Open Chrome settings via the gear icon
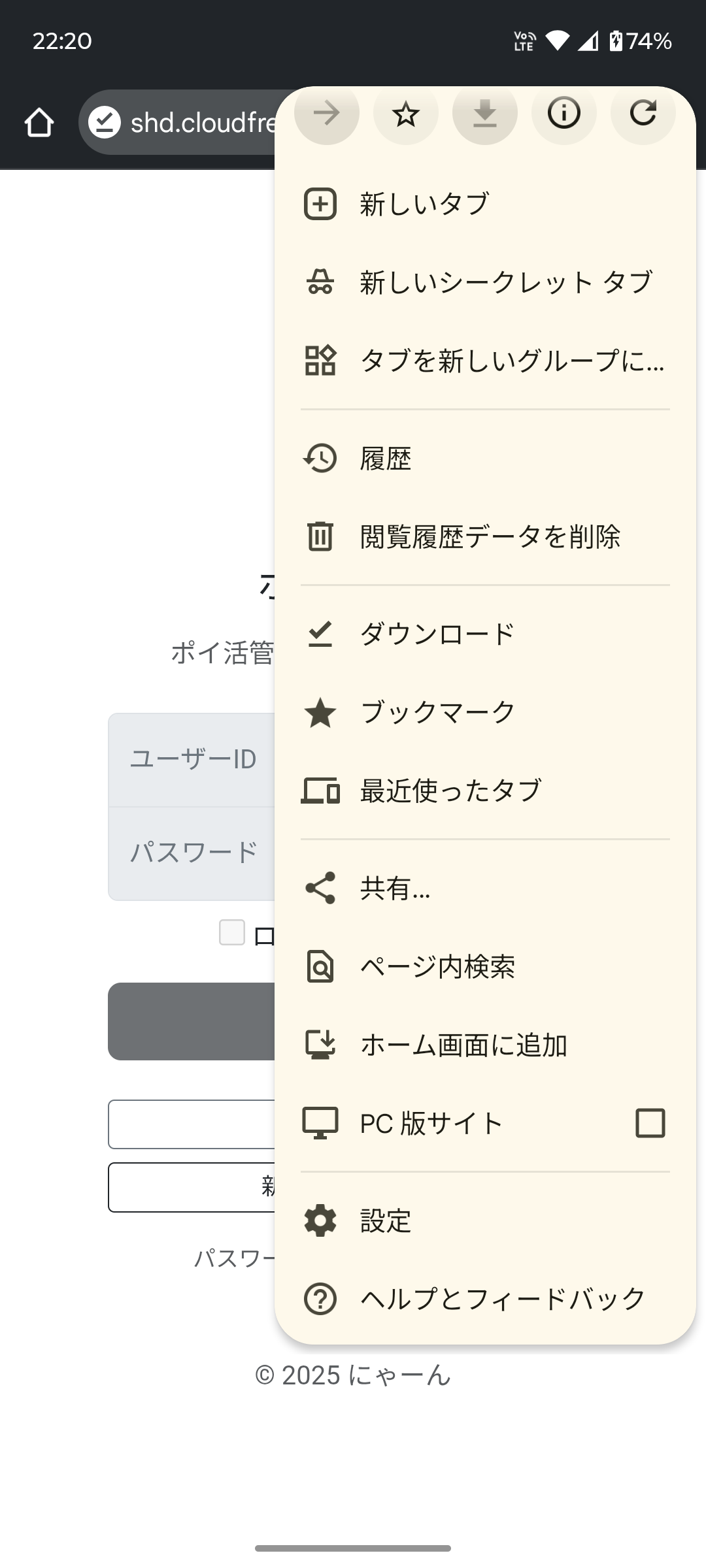 coord(320,1220)
